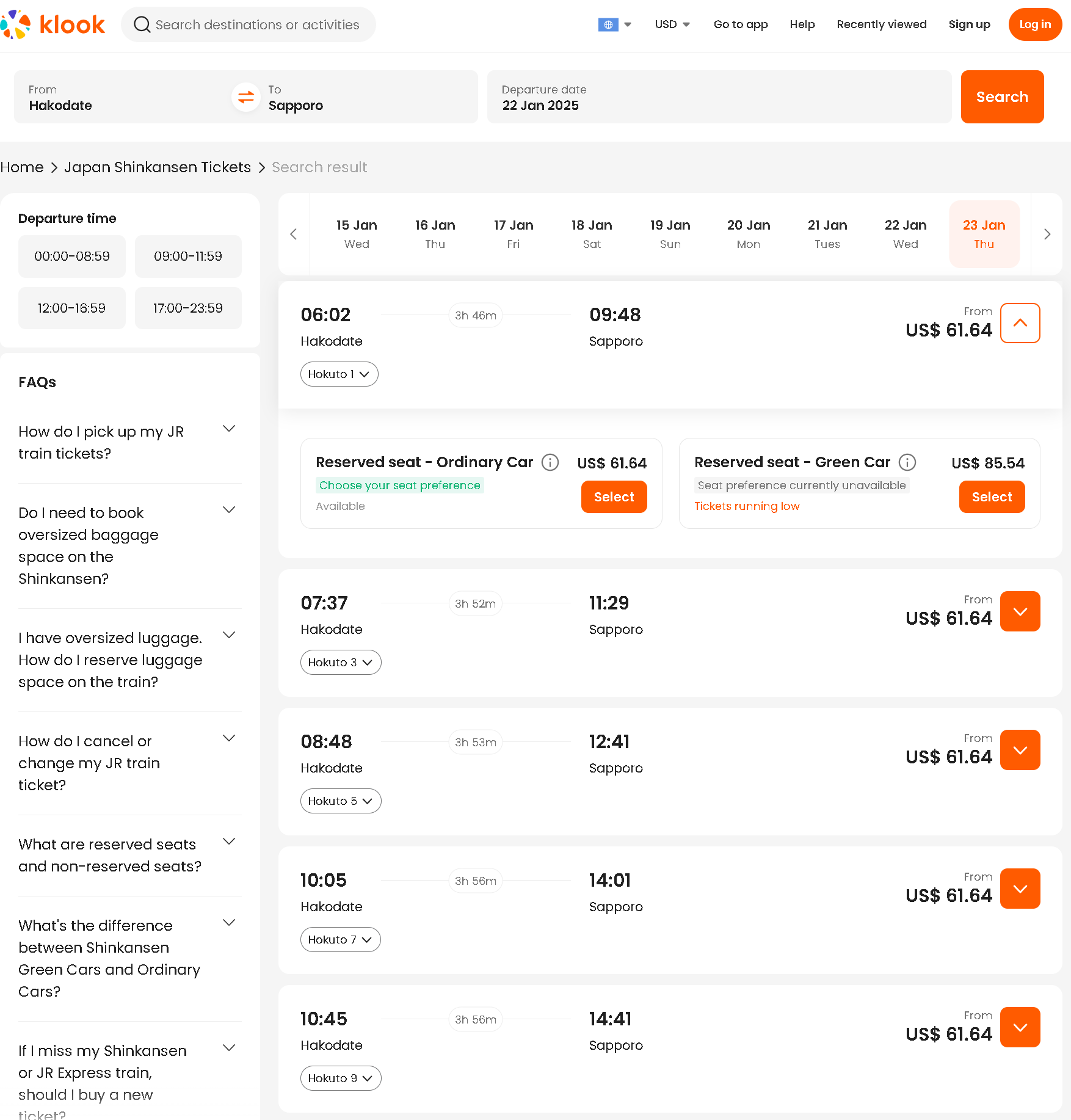Select the Reserved seat Ordinary Car fare
Image resolution: width=1071 pixels, height=1120 pixels.
click(x=614, y=496)
